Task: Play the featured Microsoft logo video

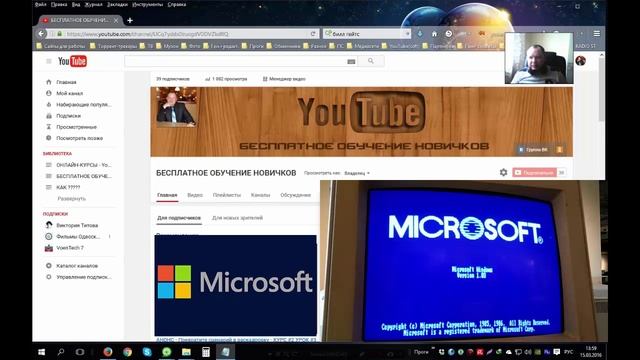Action: coord(236,285)
